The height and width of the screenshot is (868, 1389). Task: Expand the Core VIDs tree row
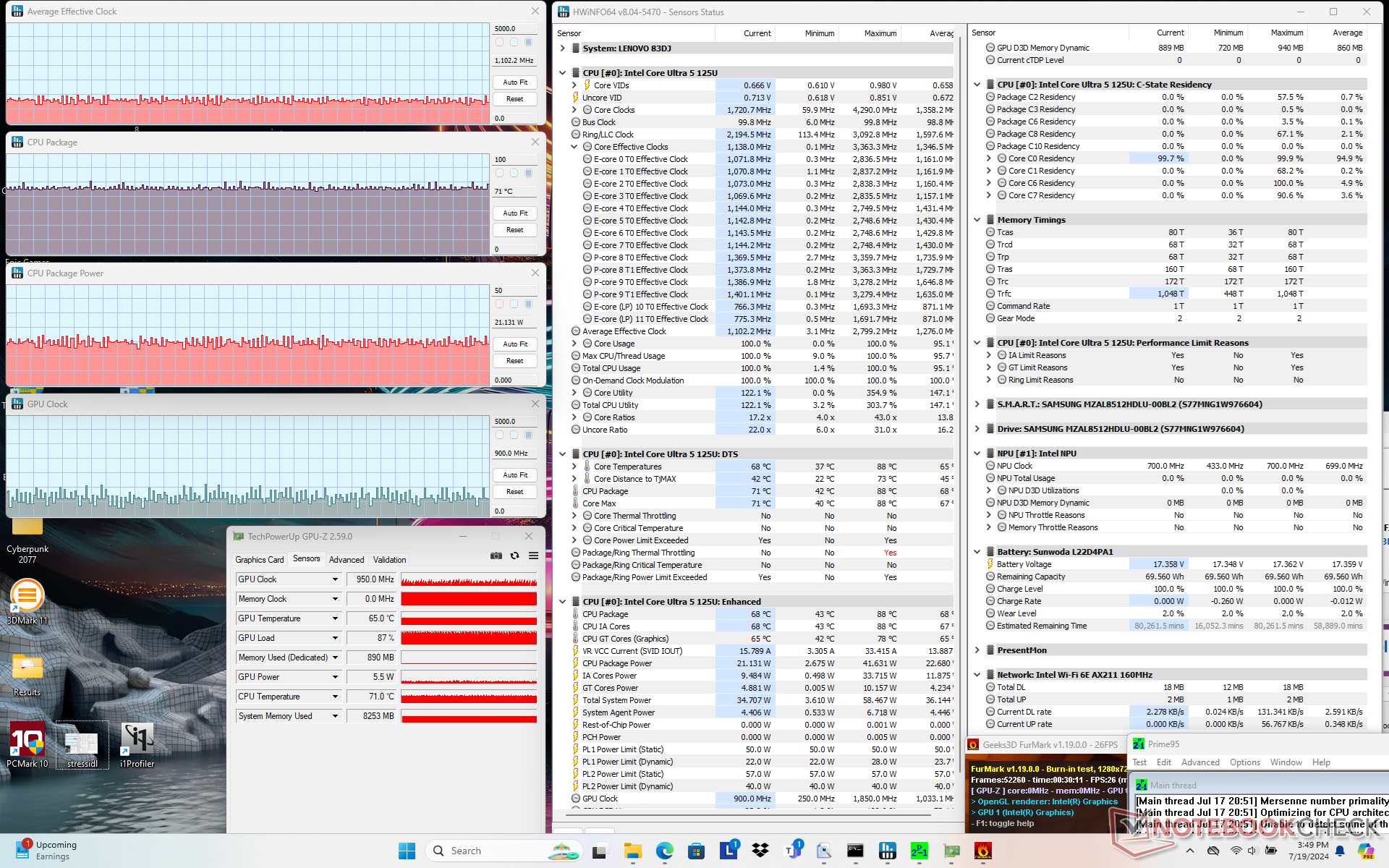[x=574, y=85]
